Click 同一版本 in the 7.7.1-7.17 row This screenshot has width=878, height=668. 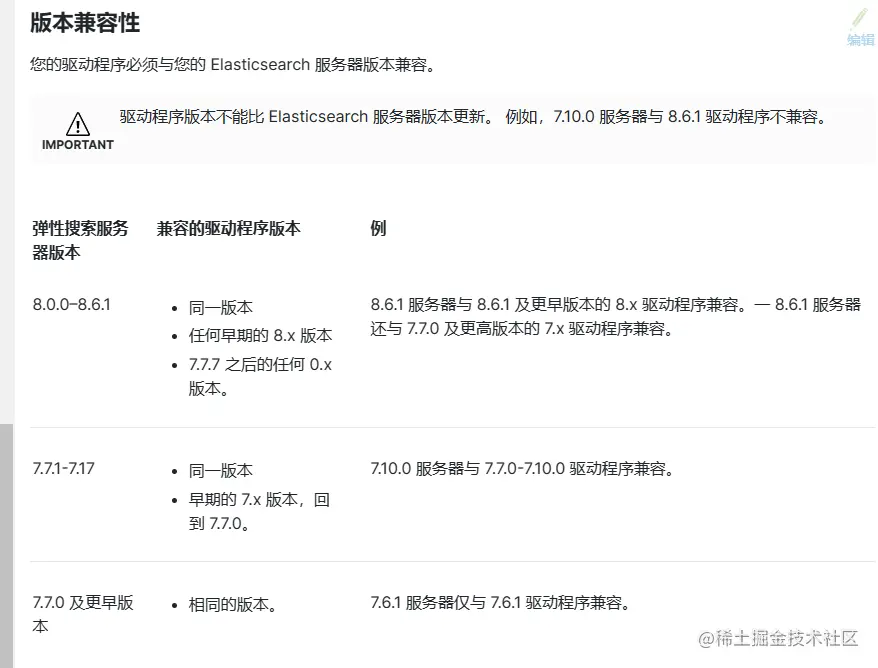point(221,470)
